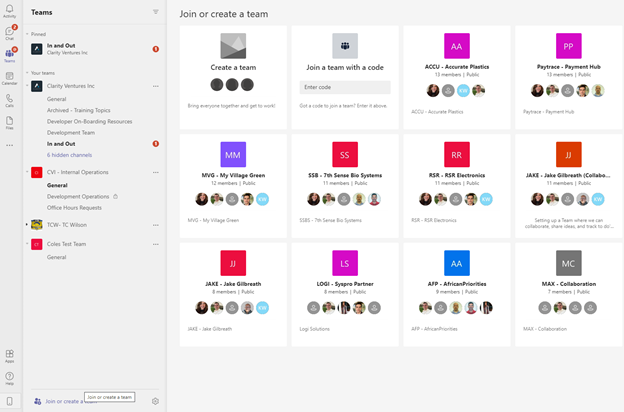Open more options for CVI - Internal Operations
Screen dimensions: 624x412
pyautogui.click(x=156, y=172)
